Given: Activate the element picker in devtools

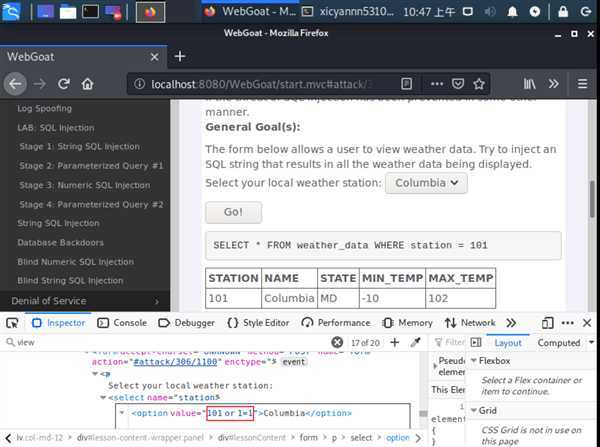Looking at the screenshot, I should click(12, 323).
